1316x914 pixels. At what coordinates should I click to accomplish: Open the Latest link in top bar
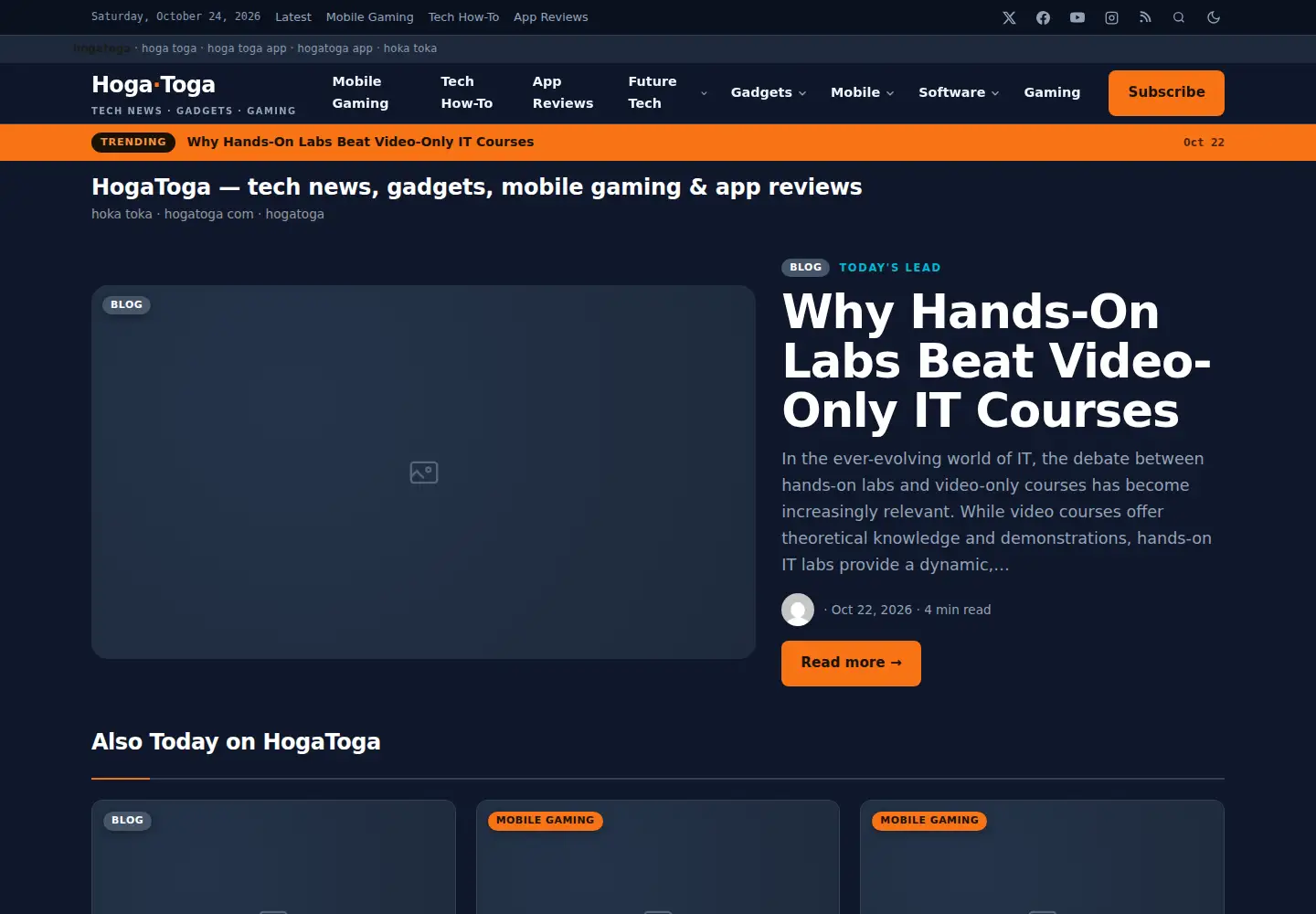293,17
